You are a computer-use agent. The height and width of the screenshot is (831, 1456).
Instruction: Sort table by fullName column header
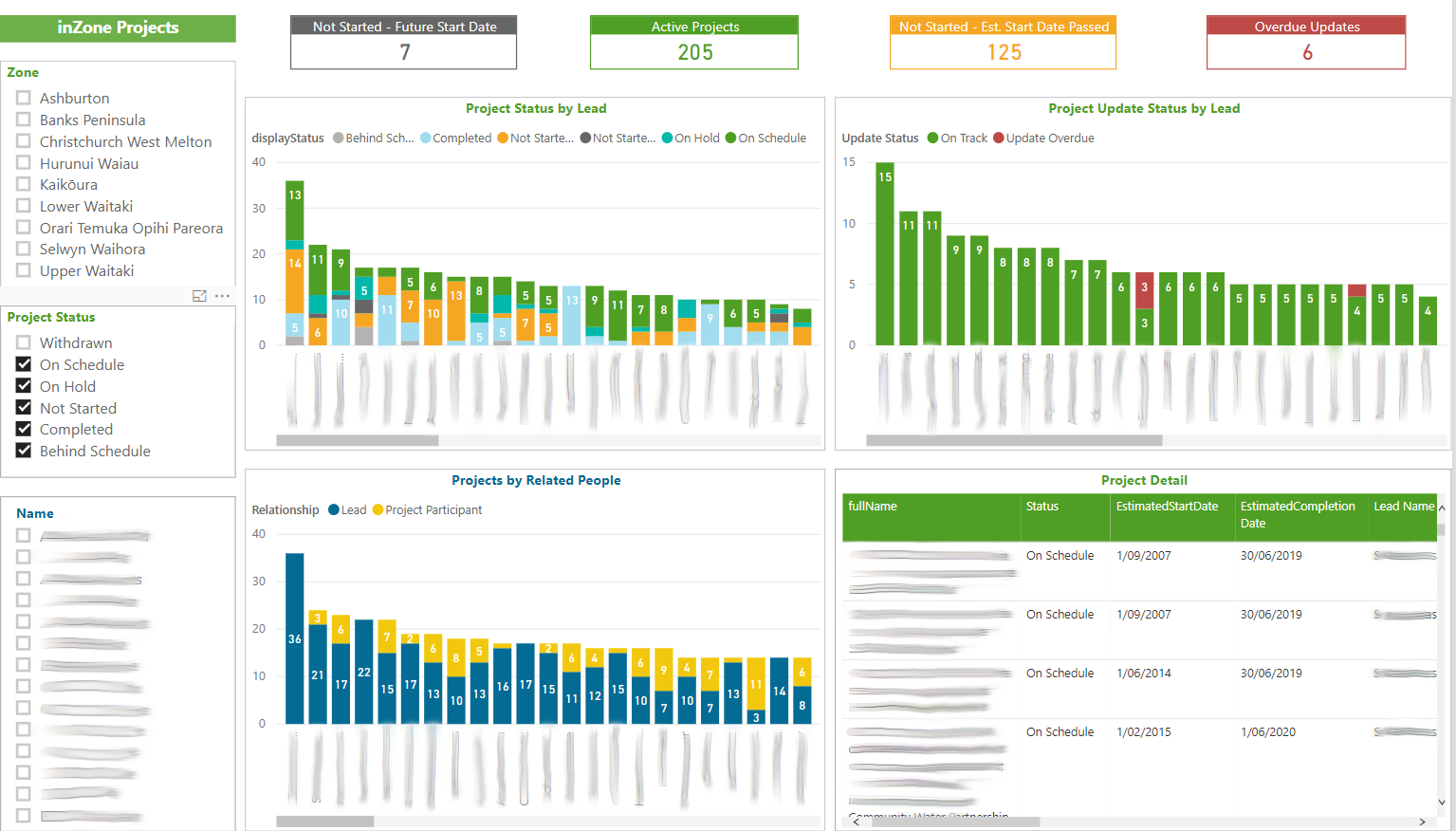point(873,507)
